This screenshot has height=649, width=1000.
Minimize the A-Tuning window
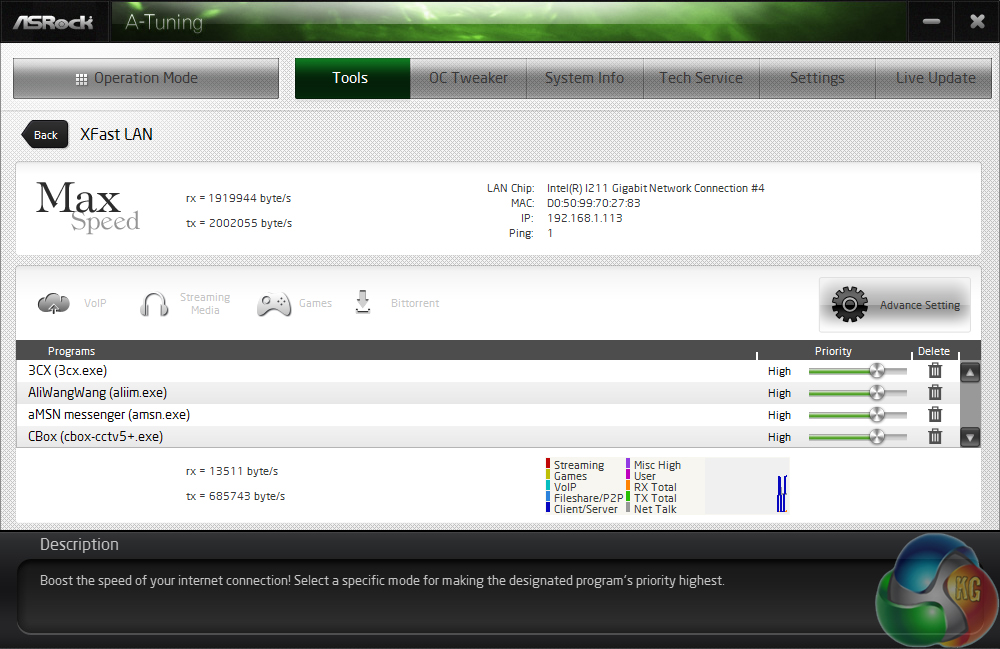point(931,22)
